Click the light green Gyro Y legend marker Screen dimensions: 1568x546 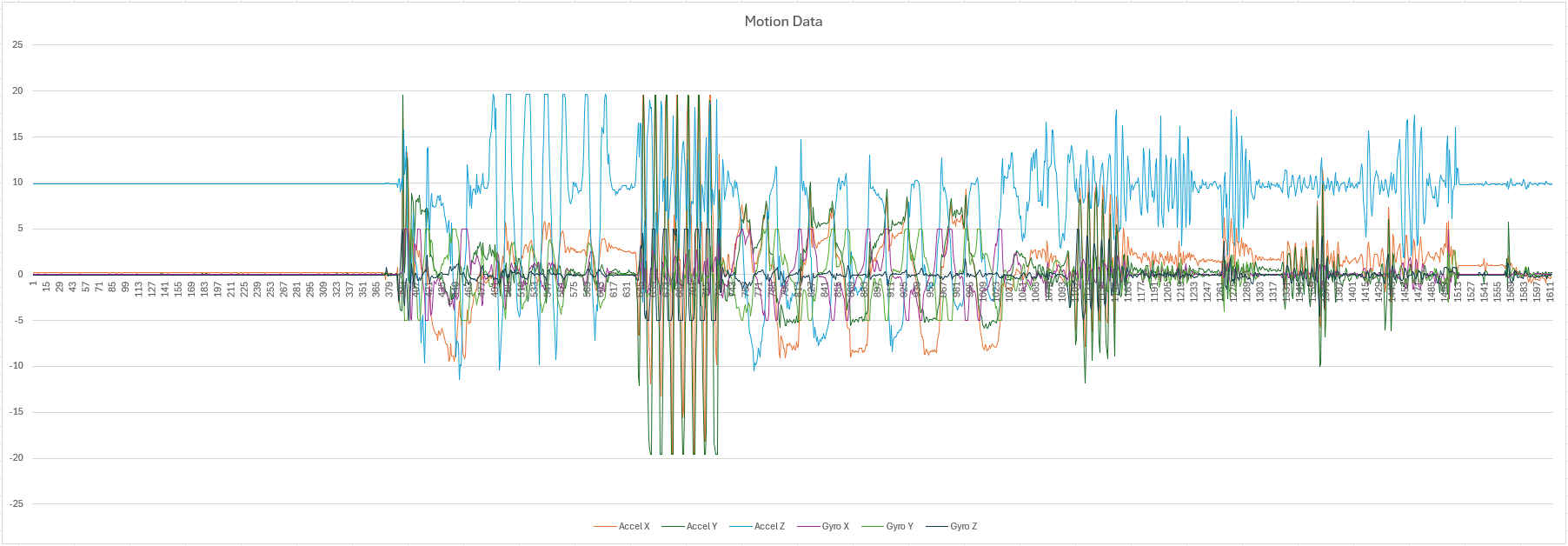(x=873, y=526)
